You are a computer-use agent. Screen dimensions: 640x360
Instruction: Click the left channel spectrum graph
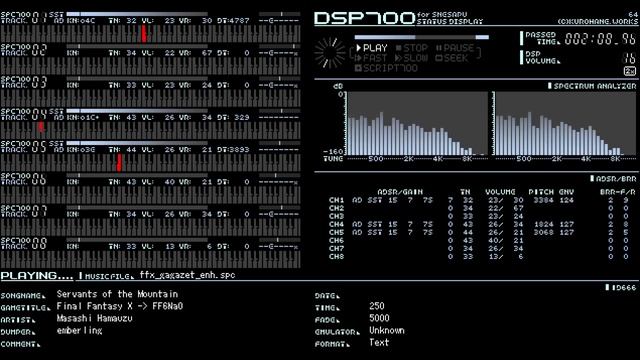click(x=416, y=123)
